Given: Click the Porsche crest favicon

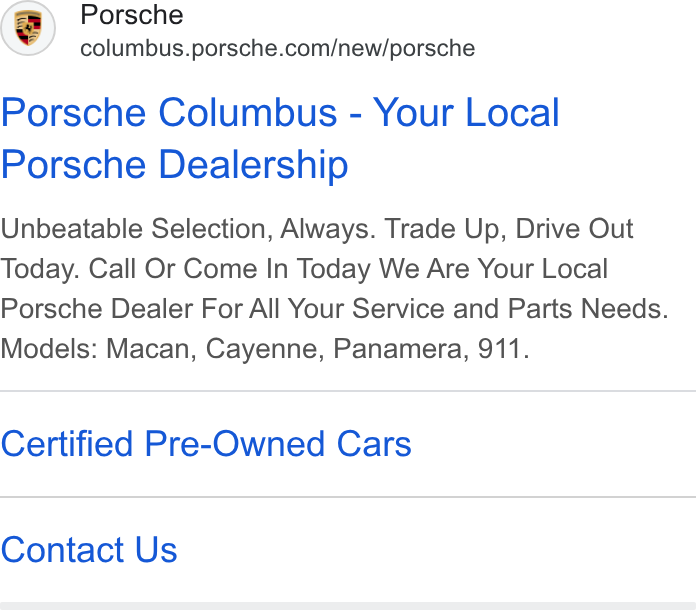Looking at the screenshot, I should click(28, 28).
